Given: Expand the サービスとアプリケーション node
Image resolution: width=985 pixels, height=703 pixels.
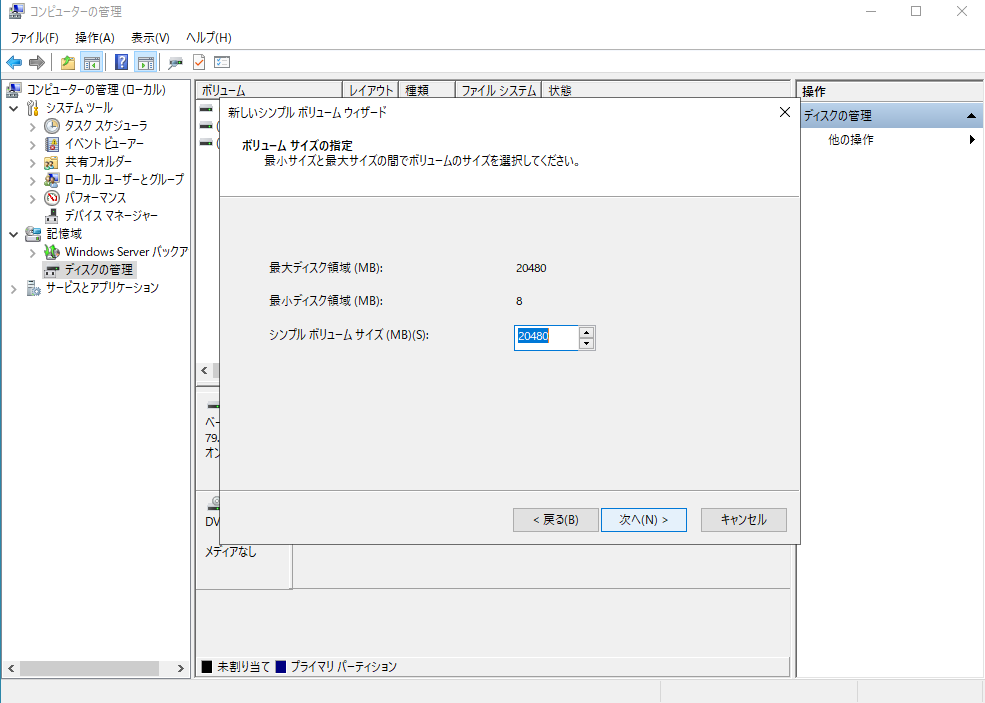Looking at the screenshot, I should pos(14,288).
